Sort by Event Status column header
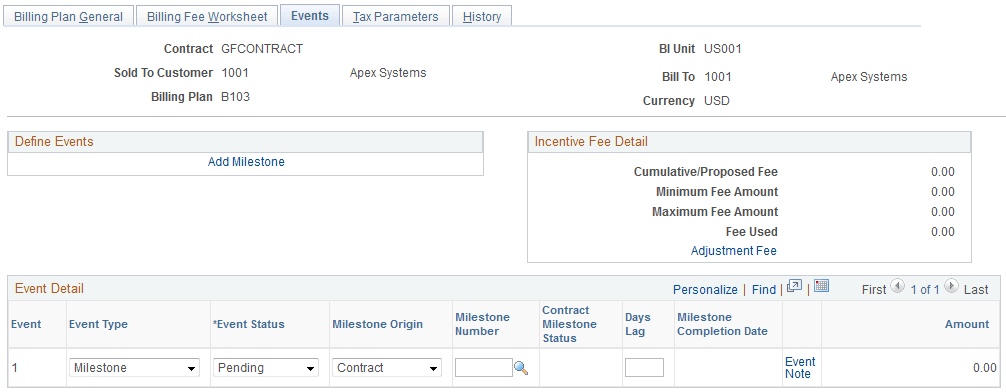The height and width of the screenshot is (392, 1006). point(248,324)
